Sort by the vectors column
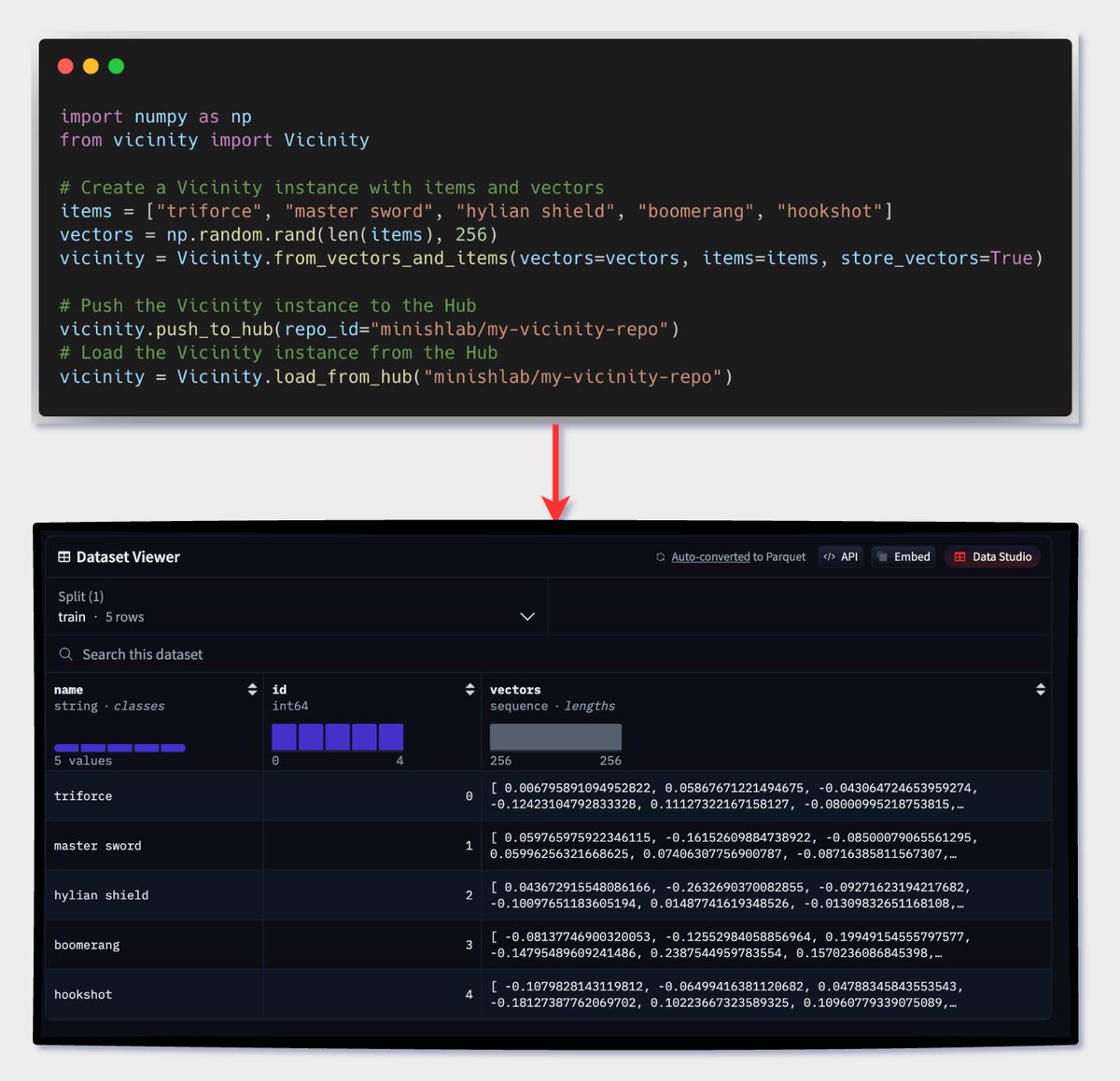Viewport: 1120px width, 1081px height. pos(1041,690)
